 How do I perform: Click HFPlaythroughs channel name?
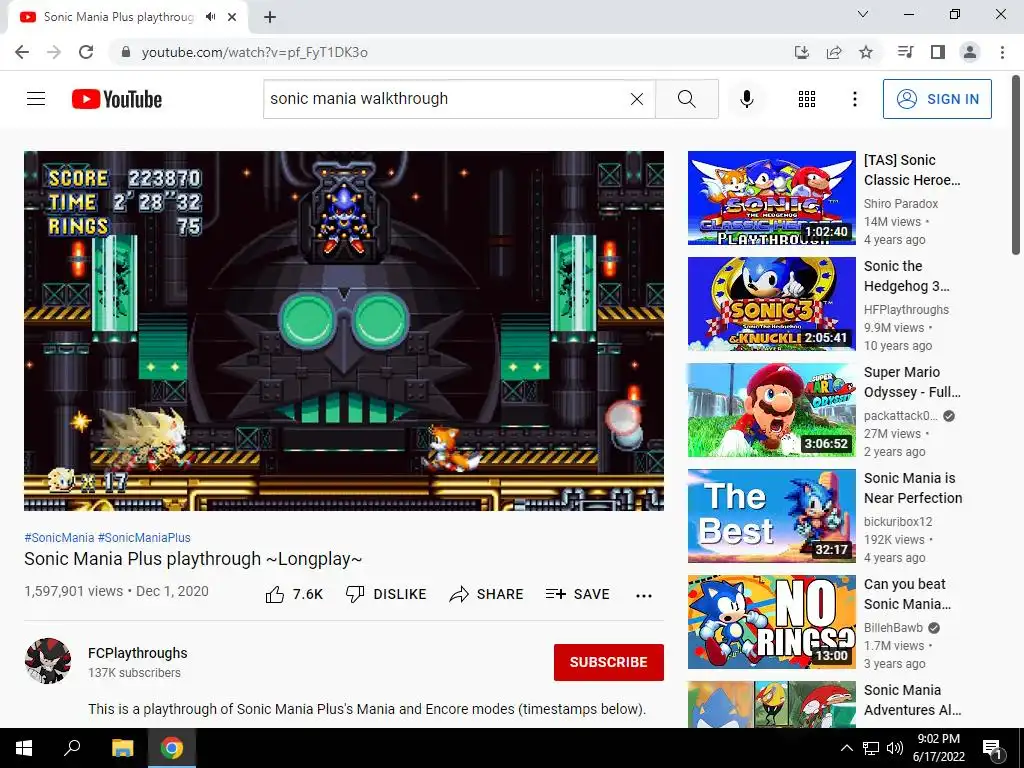tap(906, 310)
